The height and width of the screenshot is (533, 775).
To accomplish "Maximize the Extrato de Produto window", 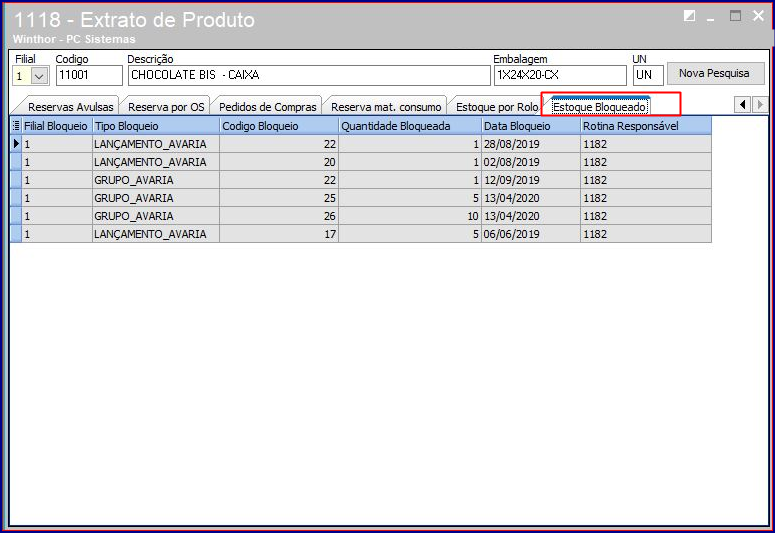I will point(735,16).
